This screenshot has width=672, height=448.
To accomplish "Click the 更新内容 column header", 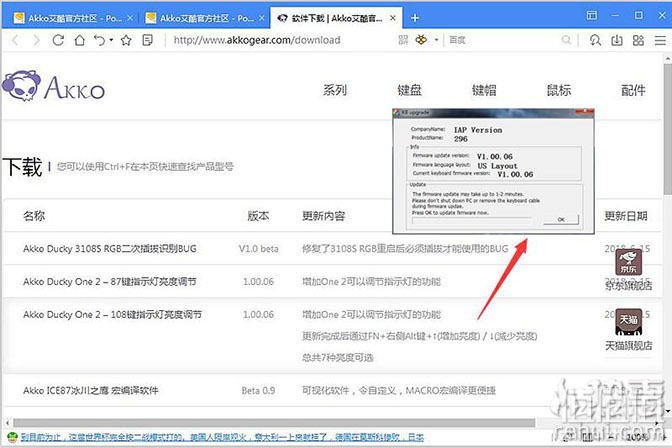I will (324, 216).
